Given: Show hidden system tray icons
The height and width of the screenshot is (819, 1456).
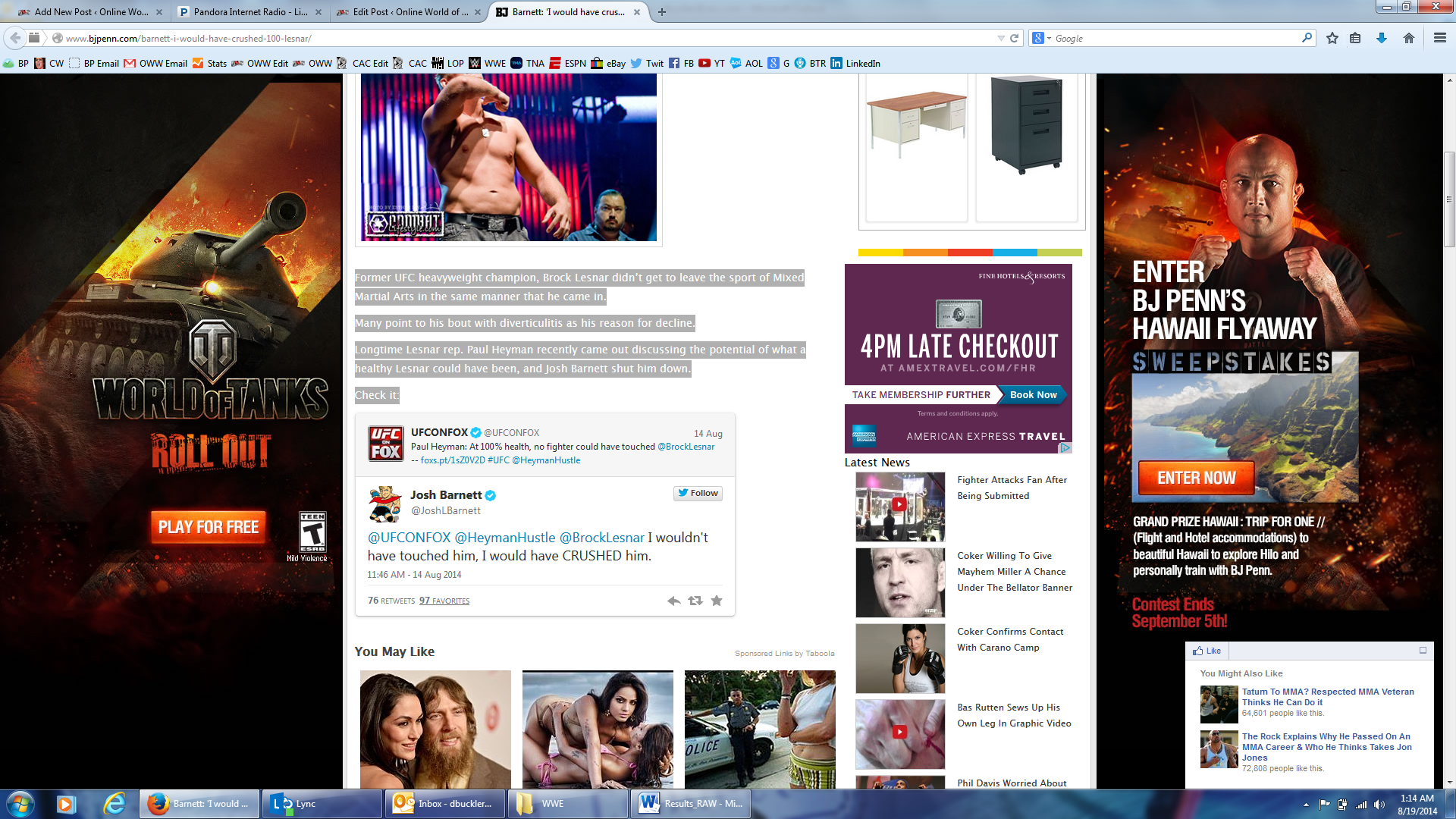Looking at the screenshot, I should tap(1306, 805).
